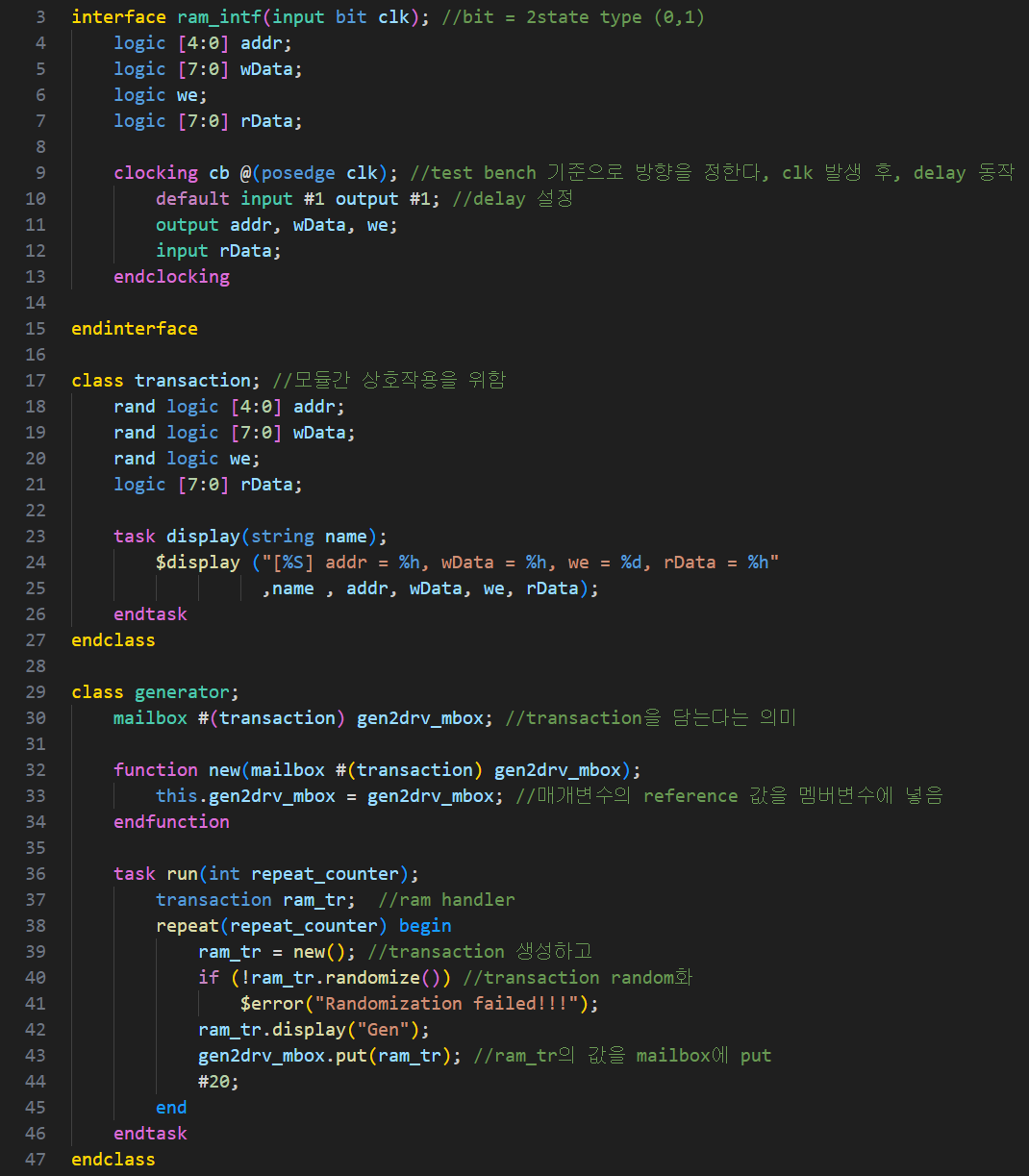Click 'logic we;' declaration on line 6
The width and height of the screenshot is (1029, 1176).
[x=161, y=95]
